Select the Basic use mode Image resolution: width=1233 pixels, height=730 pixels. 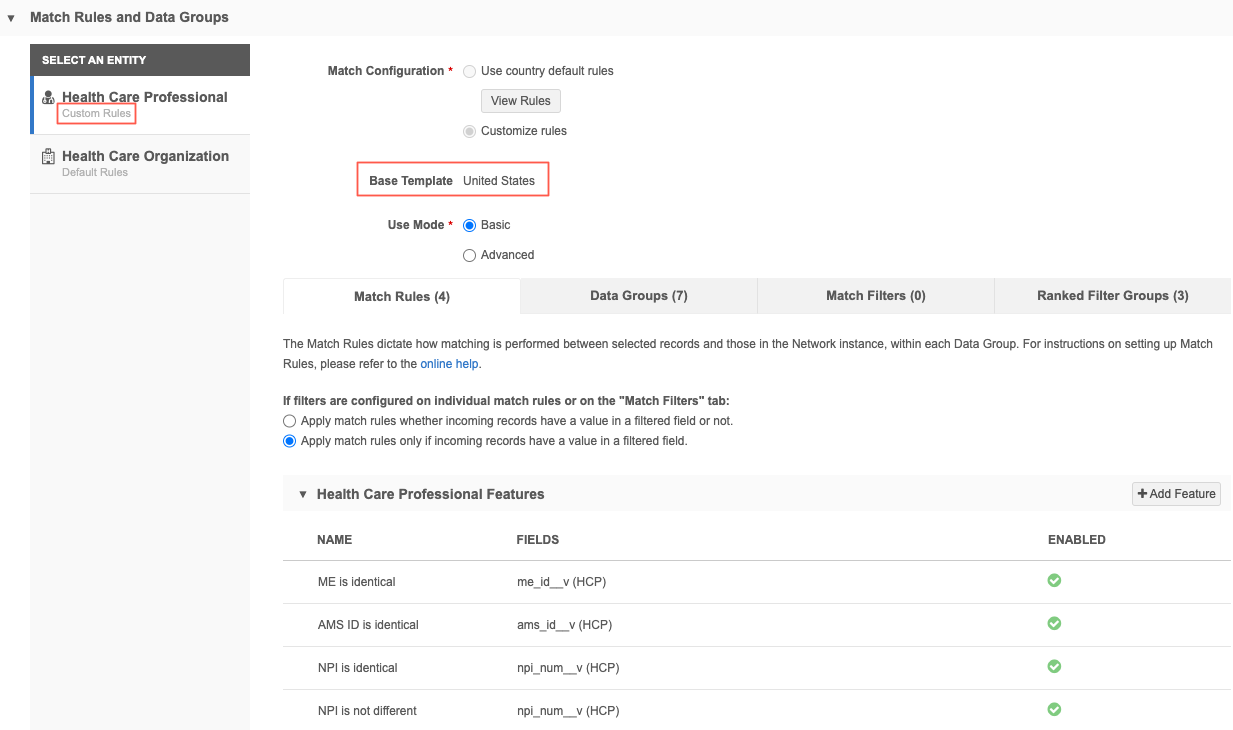[x=470, y=225]
